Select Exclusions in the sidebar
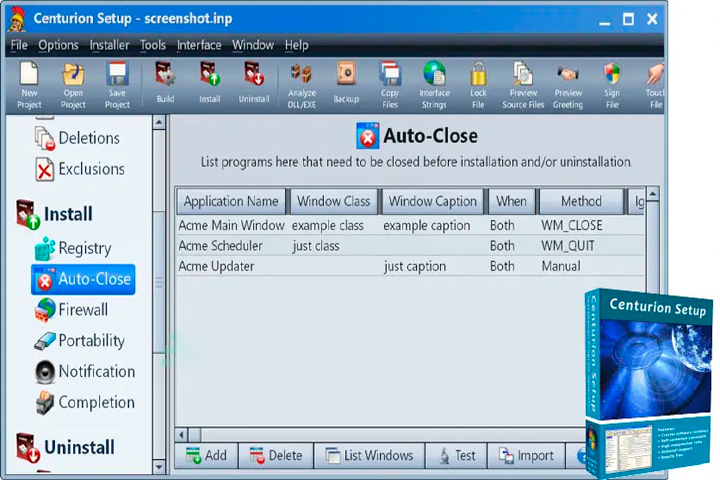 pos(80,169)
